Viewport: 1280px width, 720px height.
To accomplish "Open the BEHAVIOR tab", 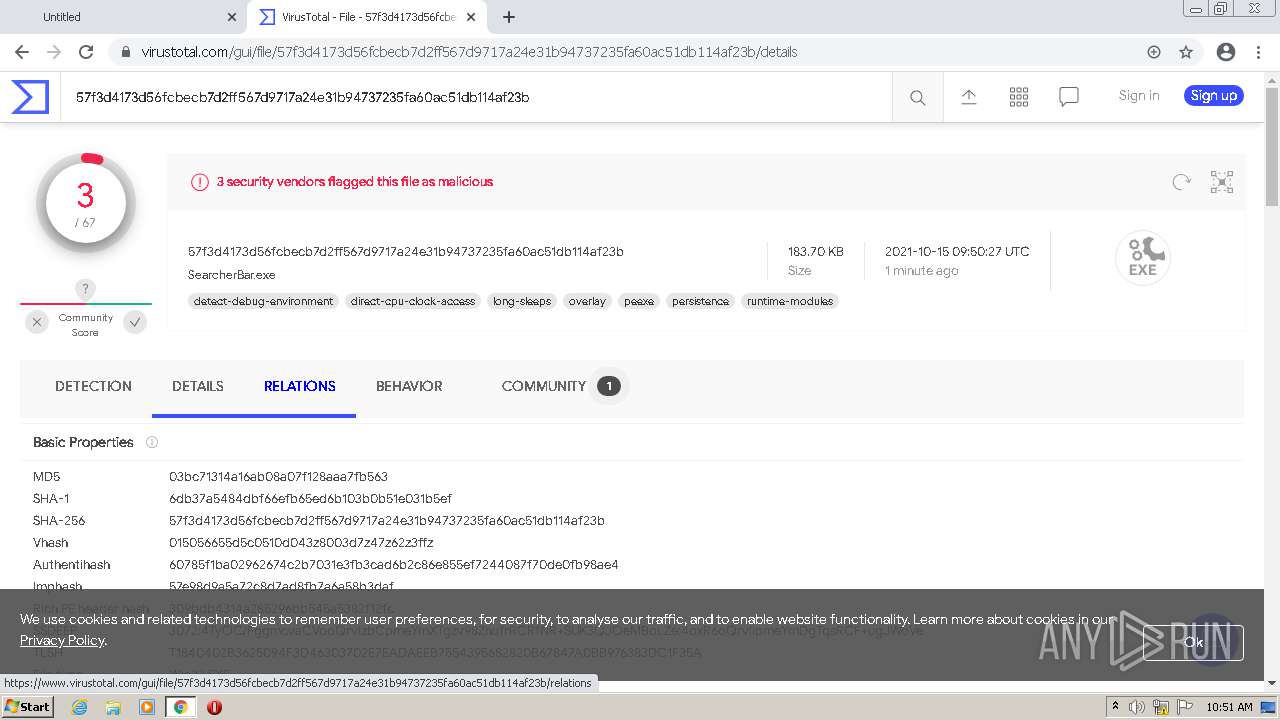I will click(x=409, y=386).
